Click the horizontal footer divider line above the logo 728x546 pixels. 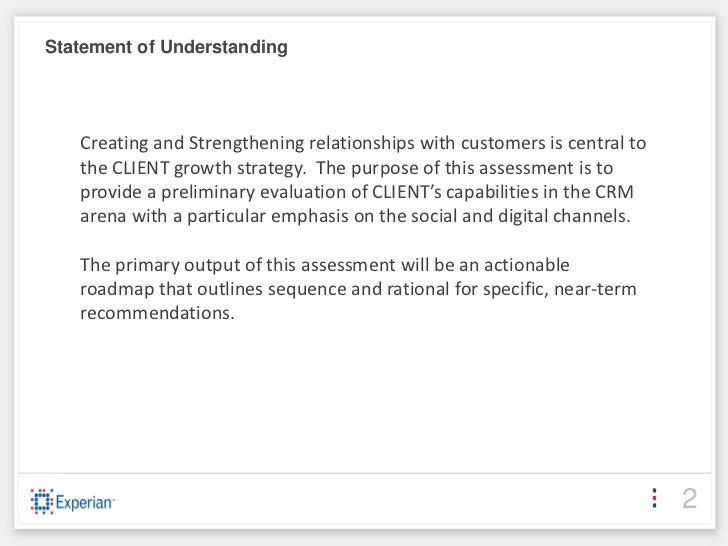click(364, 474)
